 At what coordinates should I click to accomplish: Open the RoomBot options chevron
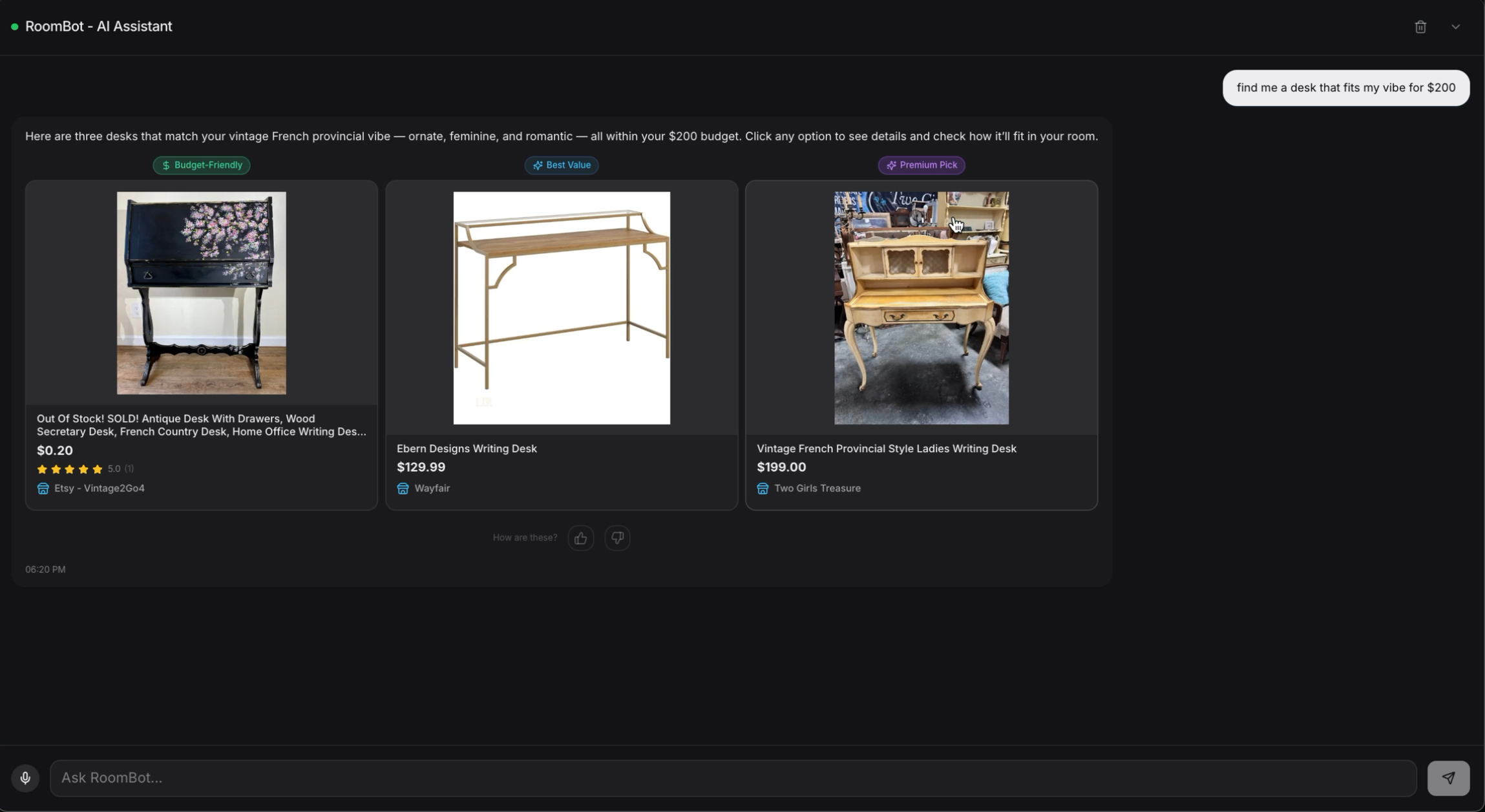pyautogui.click(x=1455, y=26)
